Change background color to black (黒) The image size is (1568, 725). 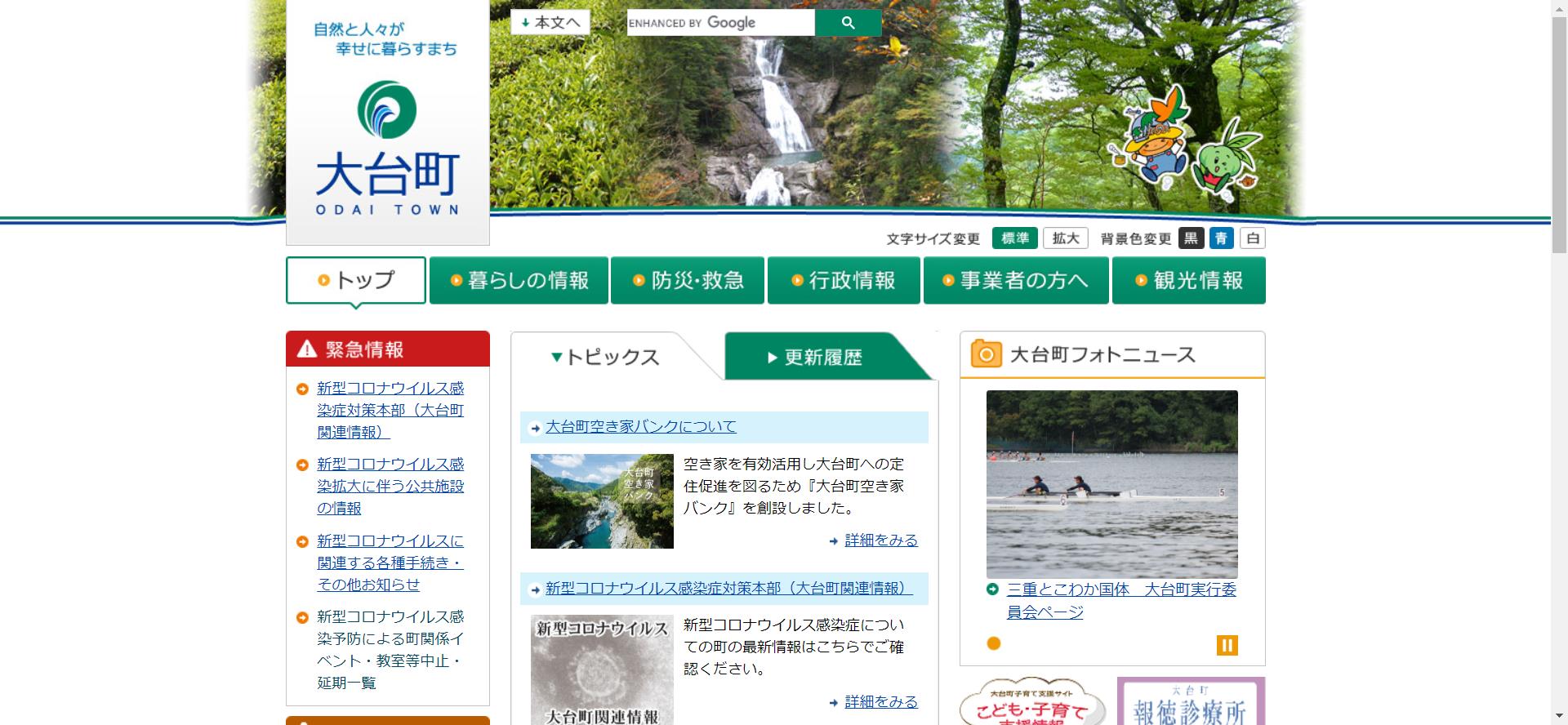point(1192,238)
